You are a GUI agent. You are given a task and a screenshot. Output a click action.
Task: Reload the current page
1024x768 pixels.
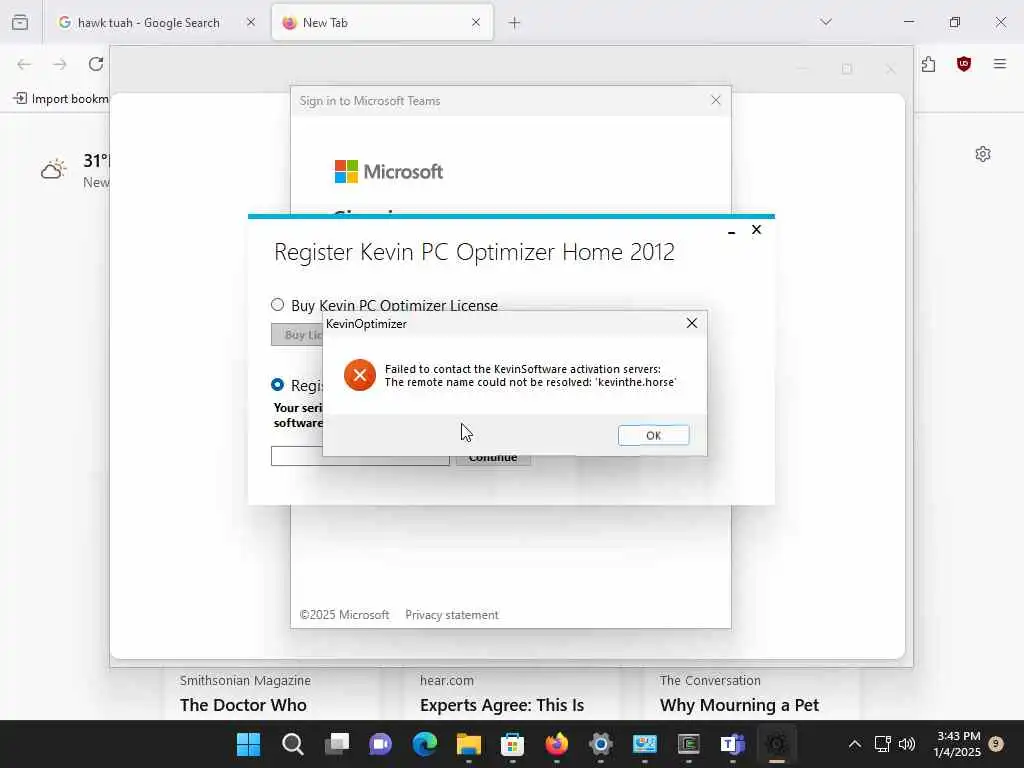(x=96, y=64)
